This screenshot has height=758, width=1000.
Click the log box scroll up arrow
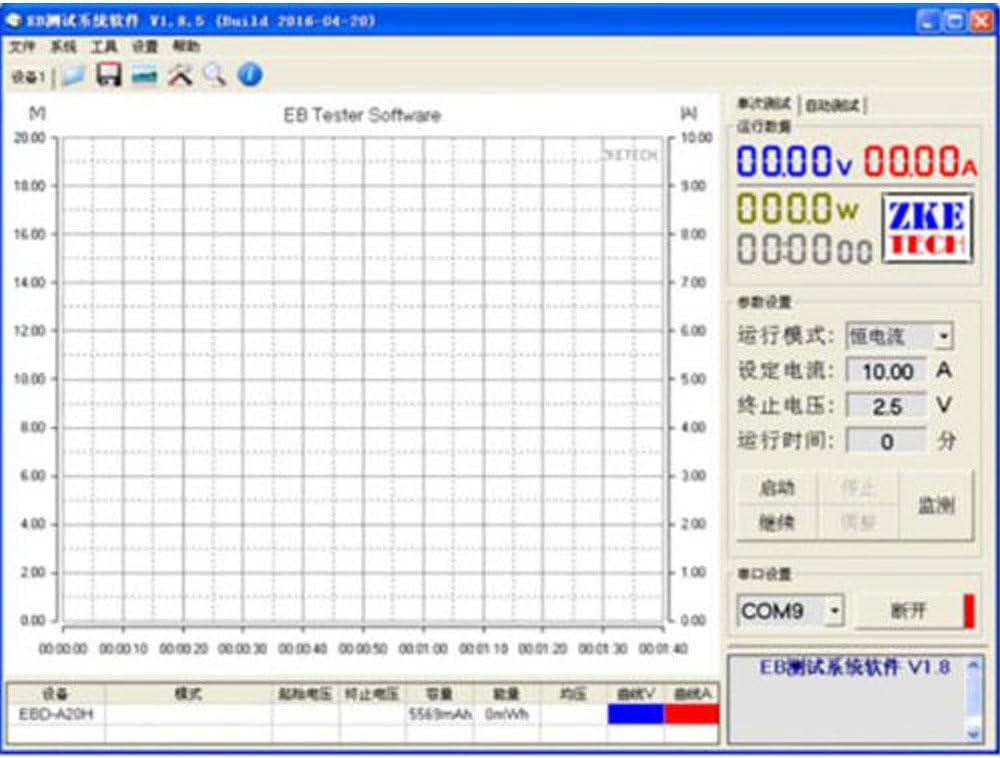tap(973, 666)
